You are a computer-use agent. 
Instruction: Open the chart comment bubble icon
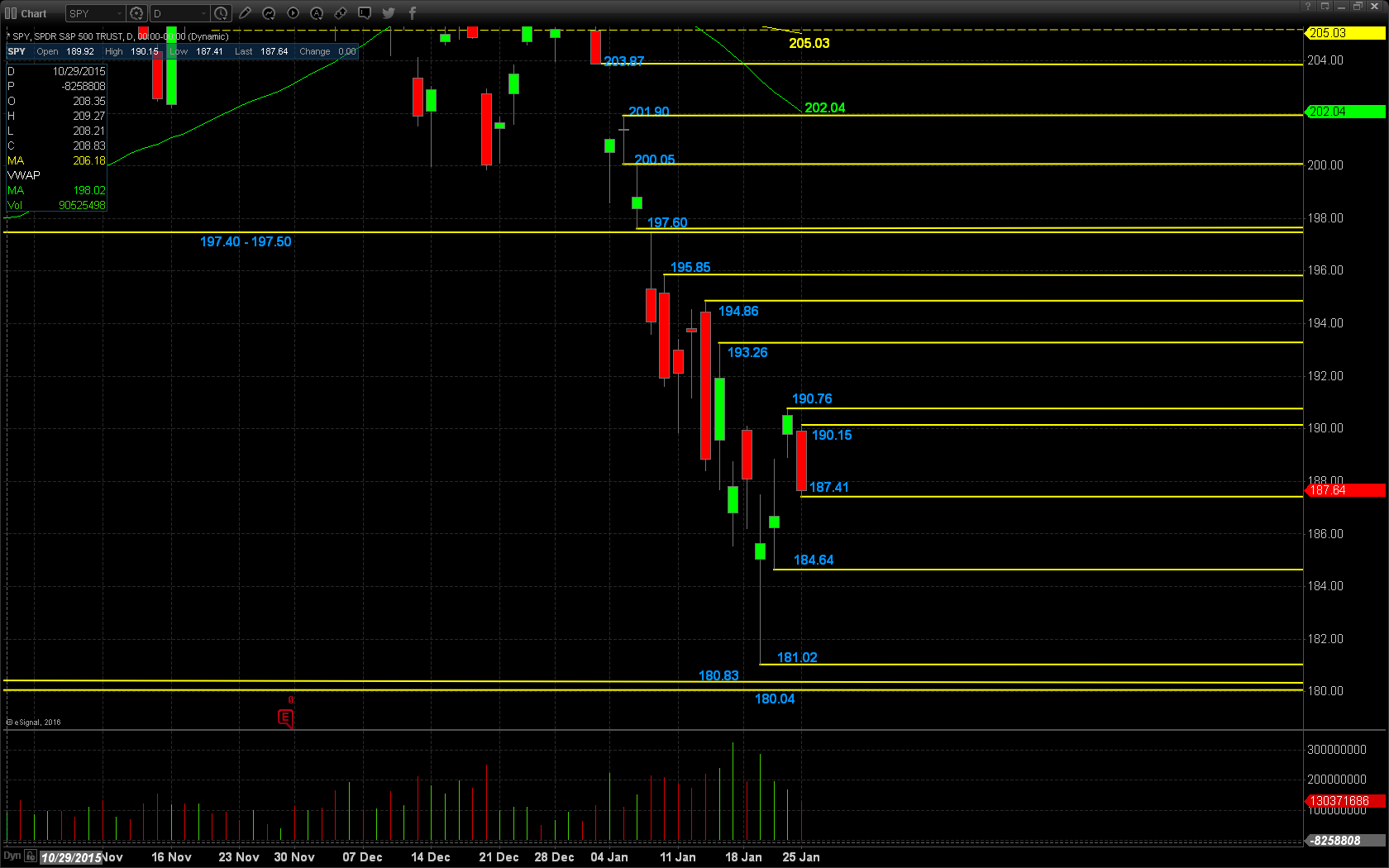(365, 13)
